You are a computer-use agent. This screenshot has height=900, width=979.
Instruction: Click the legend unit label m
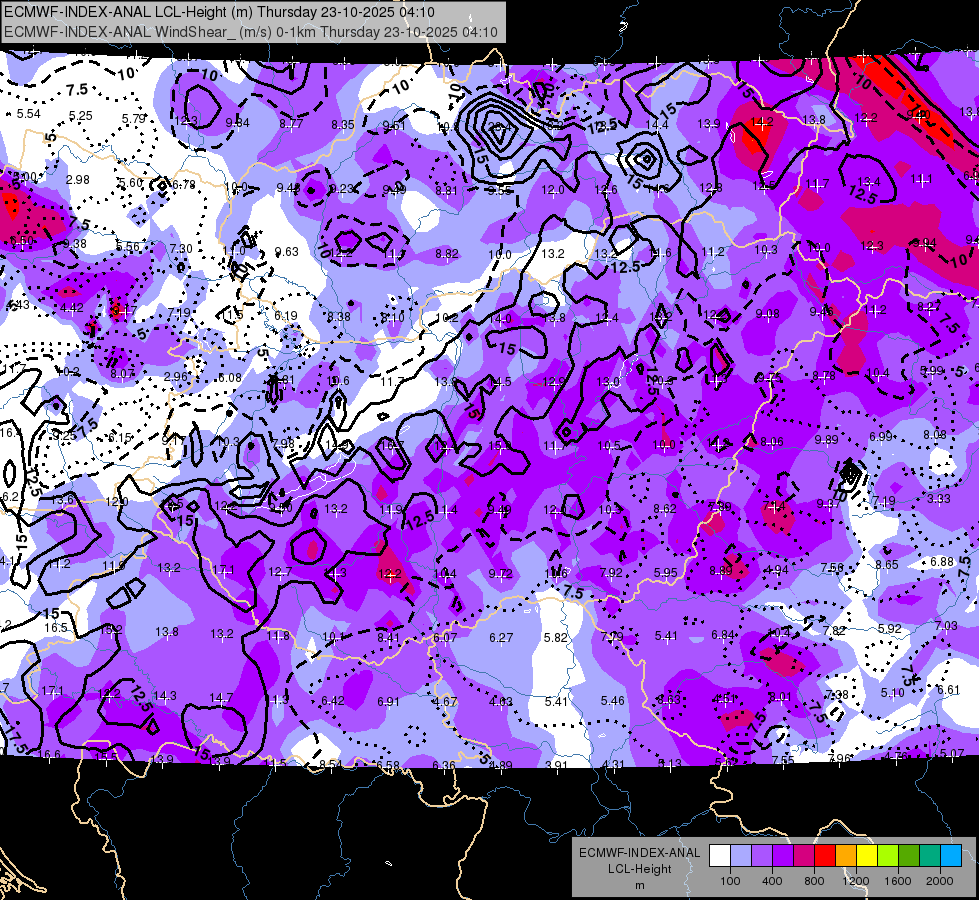click(639, 886)
